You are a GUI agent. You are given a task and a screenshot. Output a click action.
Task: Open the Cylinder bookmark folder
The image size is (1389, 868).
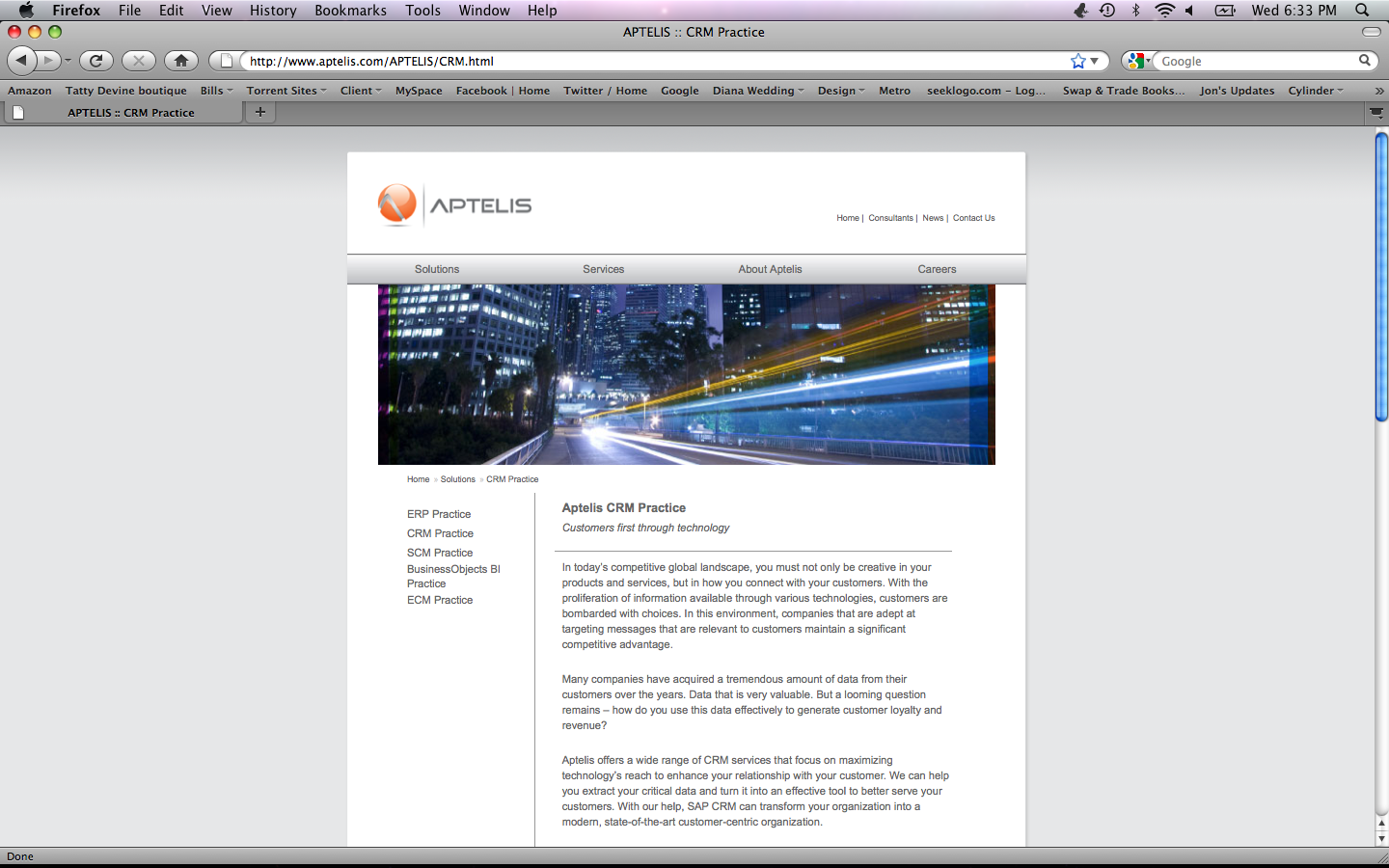point(1316,91)
